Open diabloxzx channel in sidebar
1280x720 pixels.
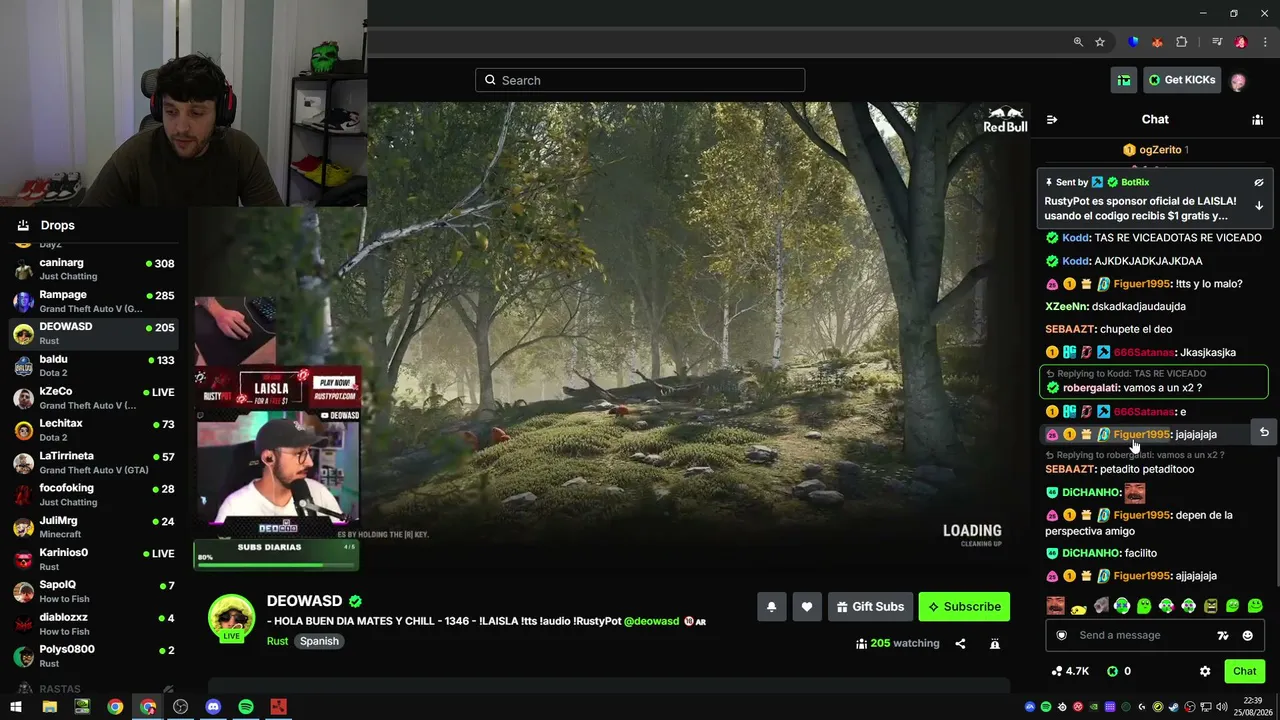(92, 624)
